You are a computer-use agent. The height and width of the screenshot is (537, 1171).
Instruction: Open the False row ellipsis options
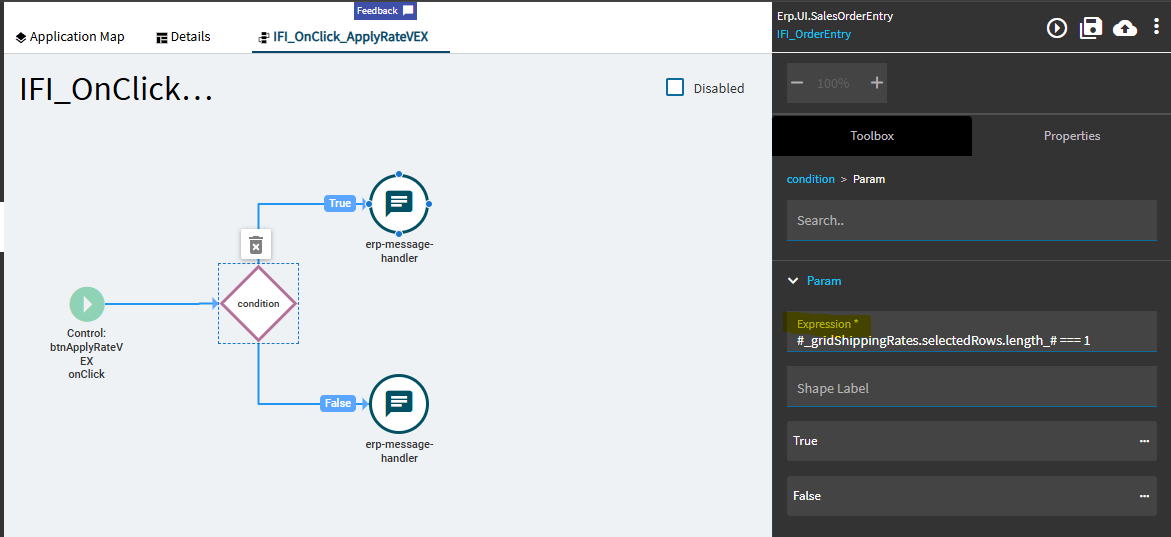point(1144,496)
